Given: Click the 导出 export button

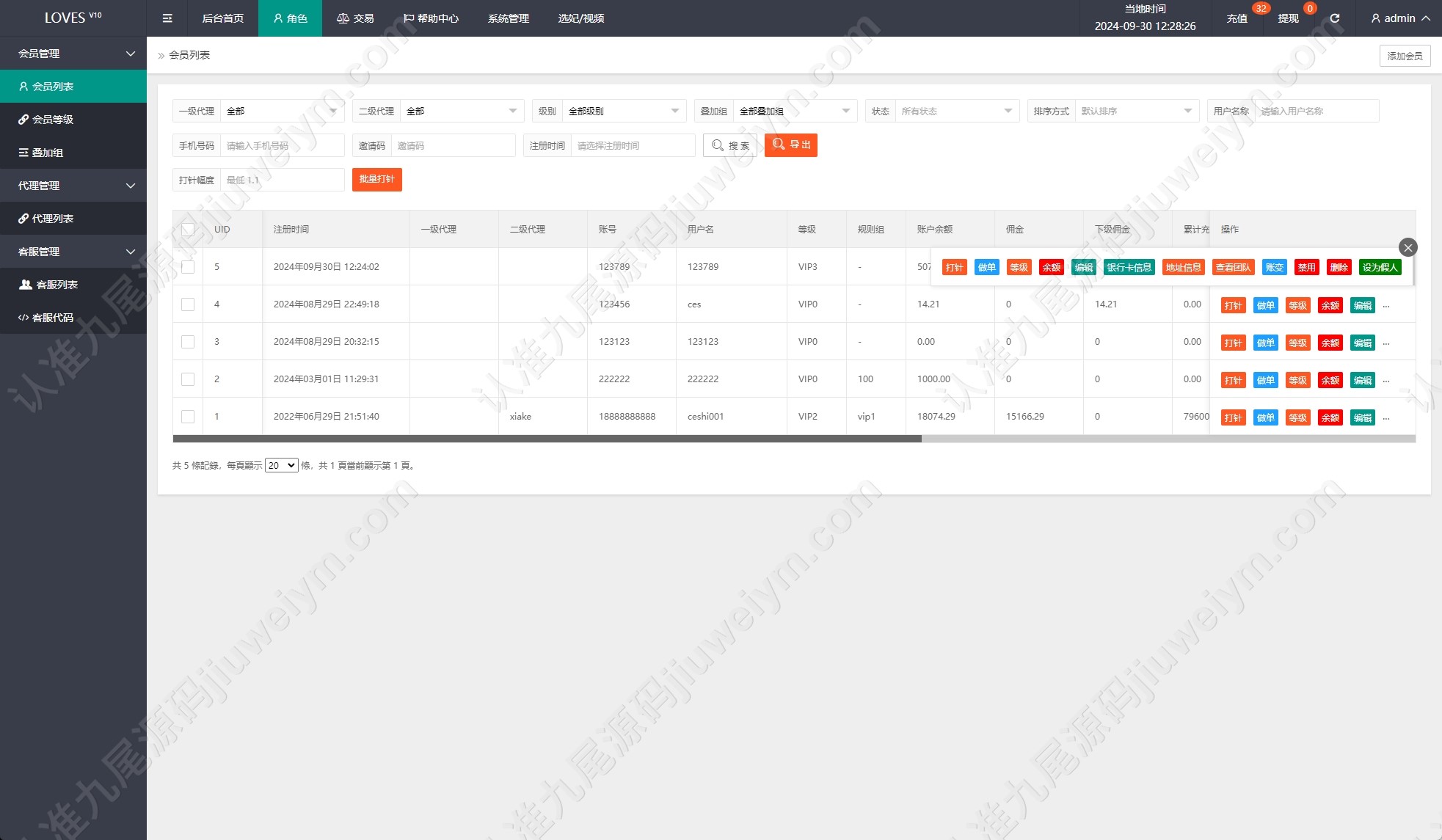Looking at the screenshot, I should click(x=790, y=145).
